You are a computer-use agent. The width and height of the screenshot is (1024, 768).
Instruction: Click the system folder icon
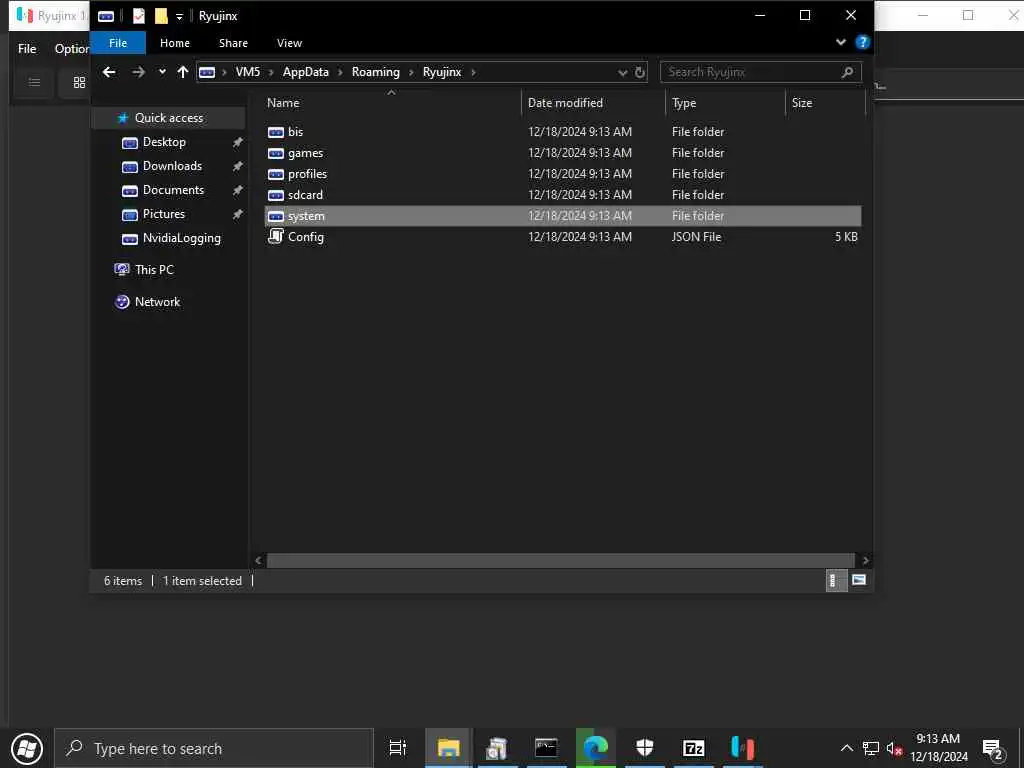276,216
